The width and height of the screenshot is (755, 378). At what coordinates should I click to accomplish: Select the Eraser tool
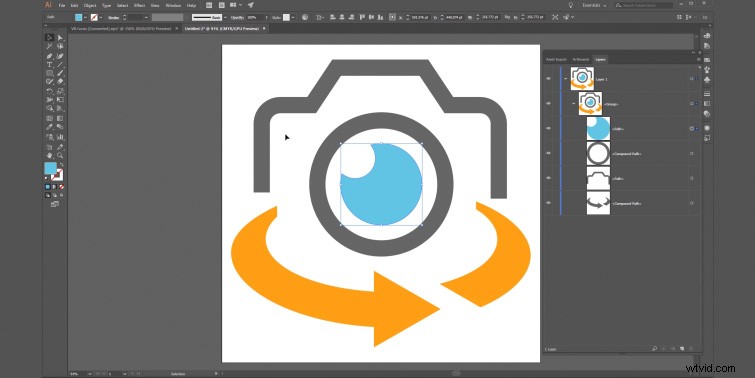(60, 82)
